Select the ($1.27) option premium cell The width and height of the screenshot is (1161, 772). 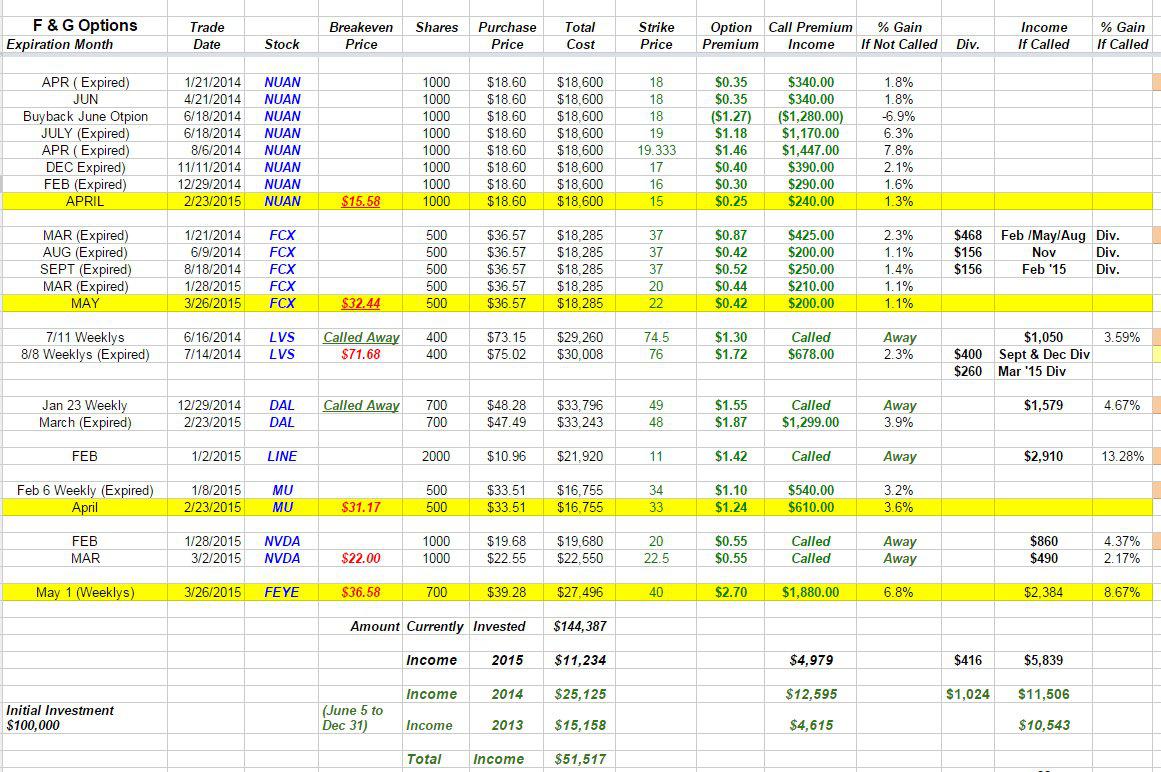[731, 116]
